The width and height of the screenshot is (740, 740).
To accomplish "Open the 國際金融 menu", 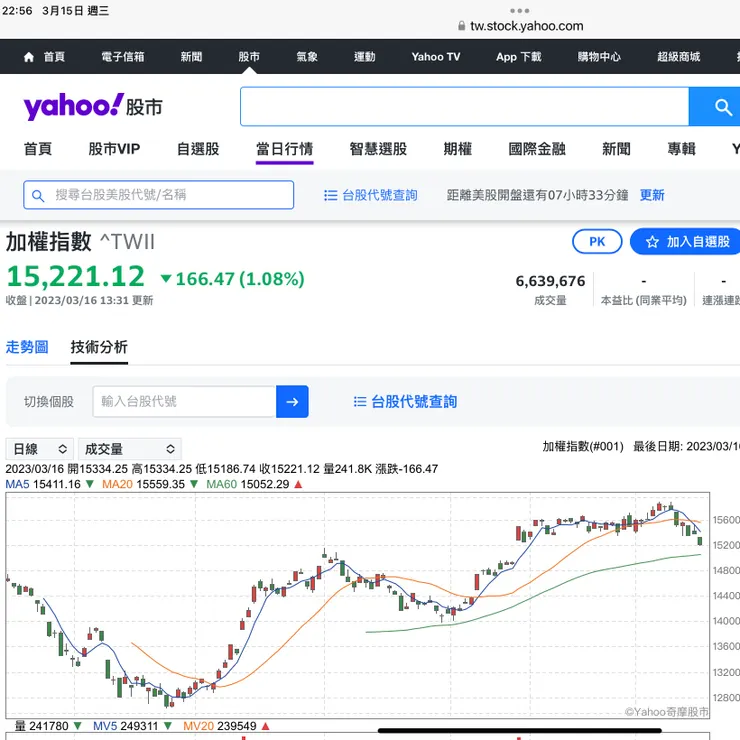I will (537, 149).
